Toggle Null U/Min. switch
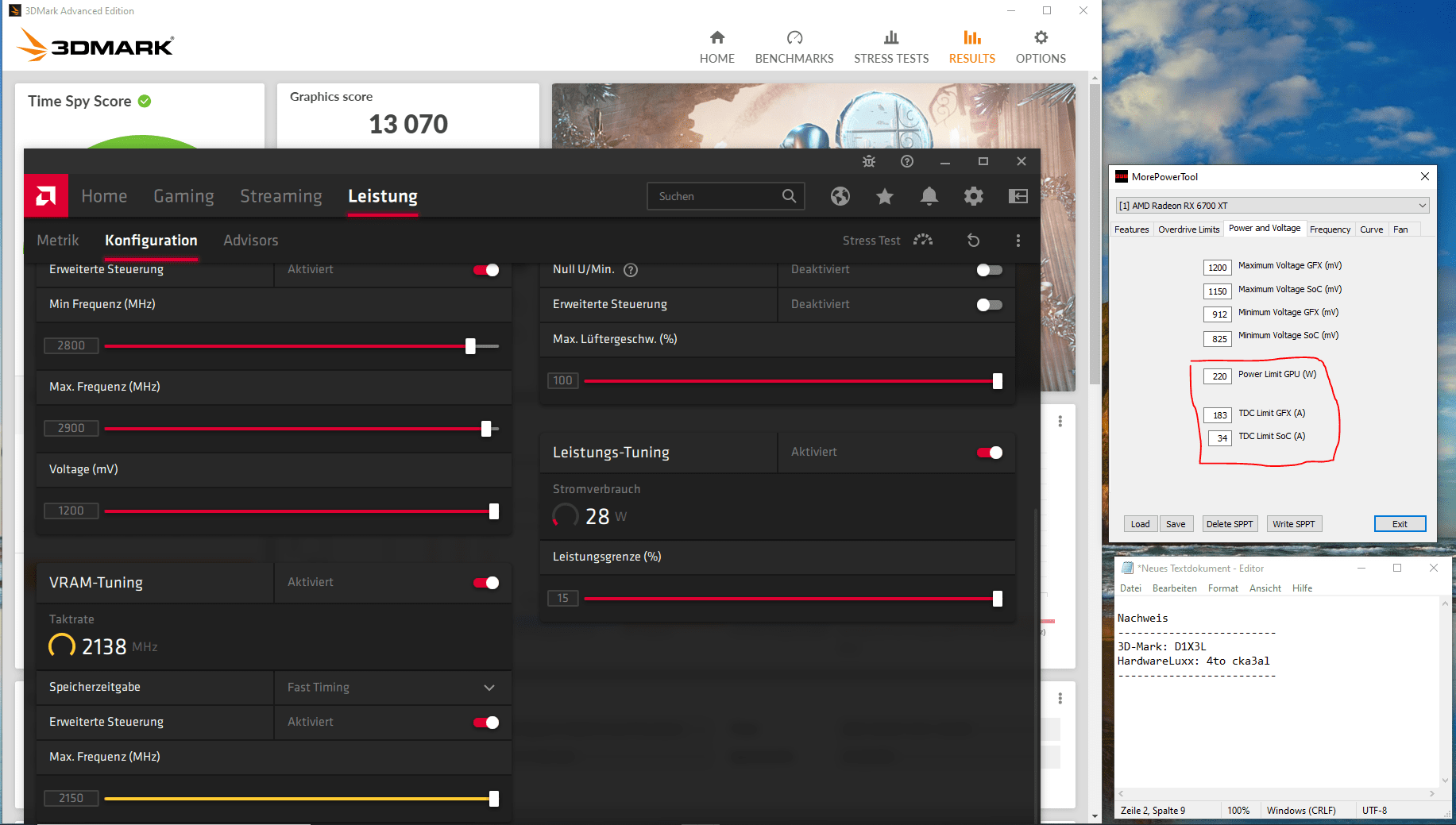1456x825 pixels. pos(989,270)
